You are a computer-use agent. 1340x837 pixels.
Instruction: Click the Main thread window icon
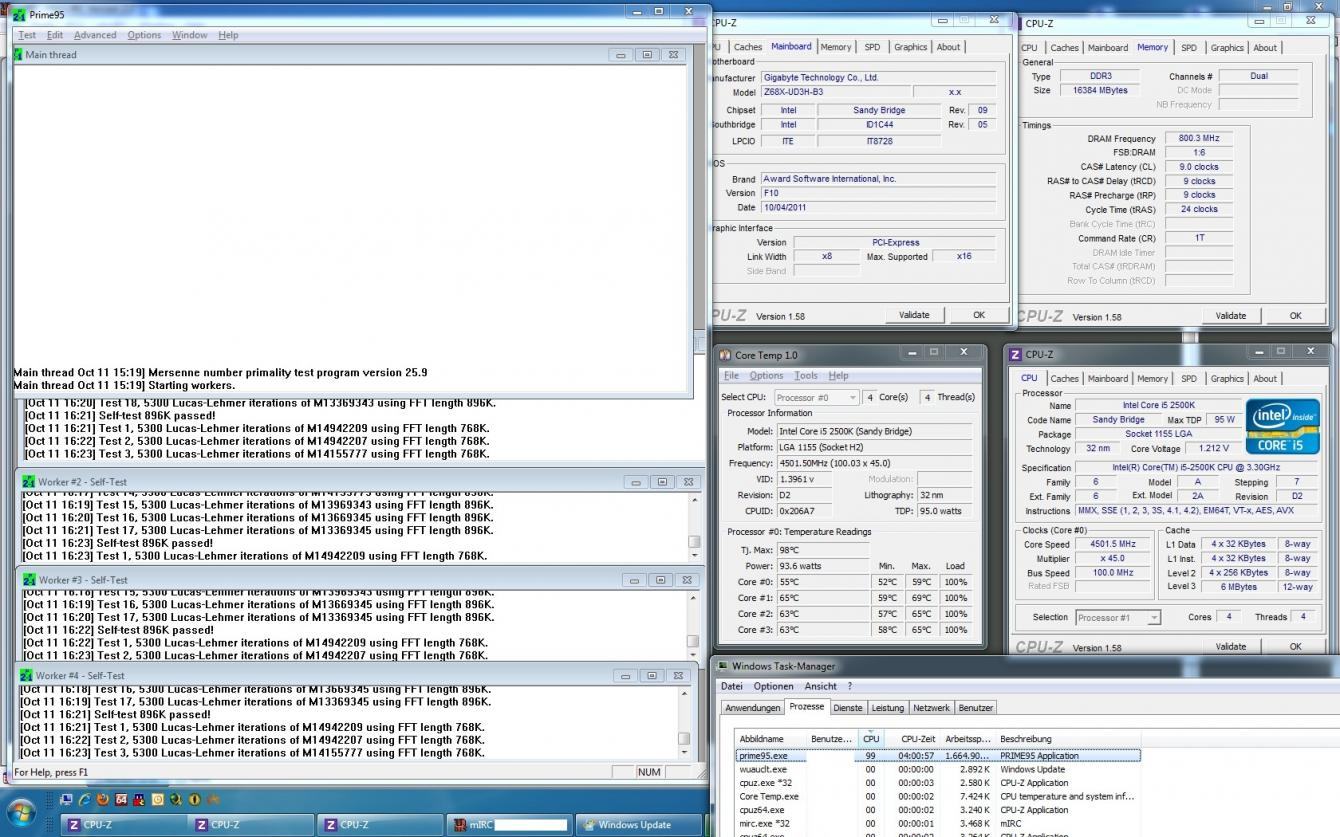coord(18,55)
